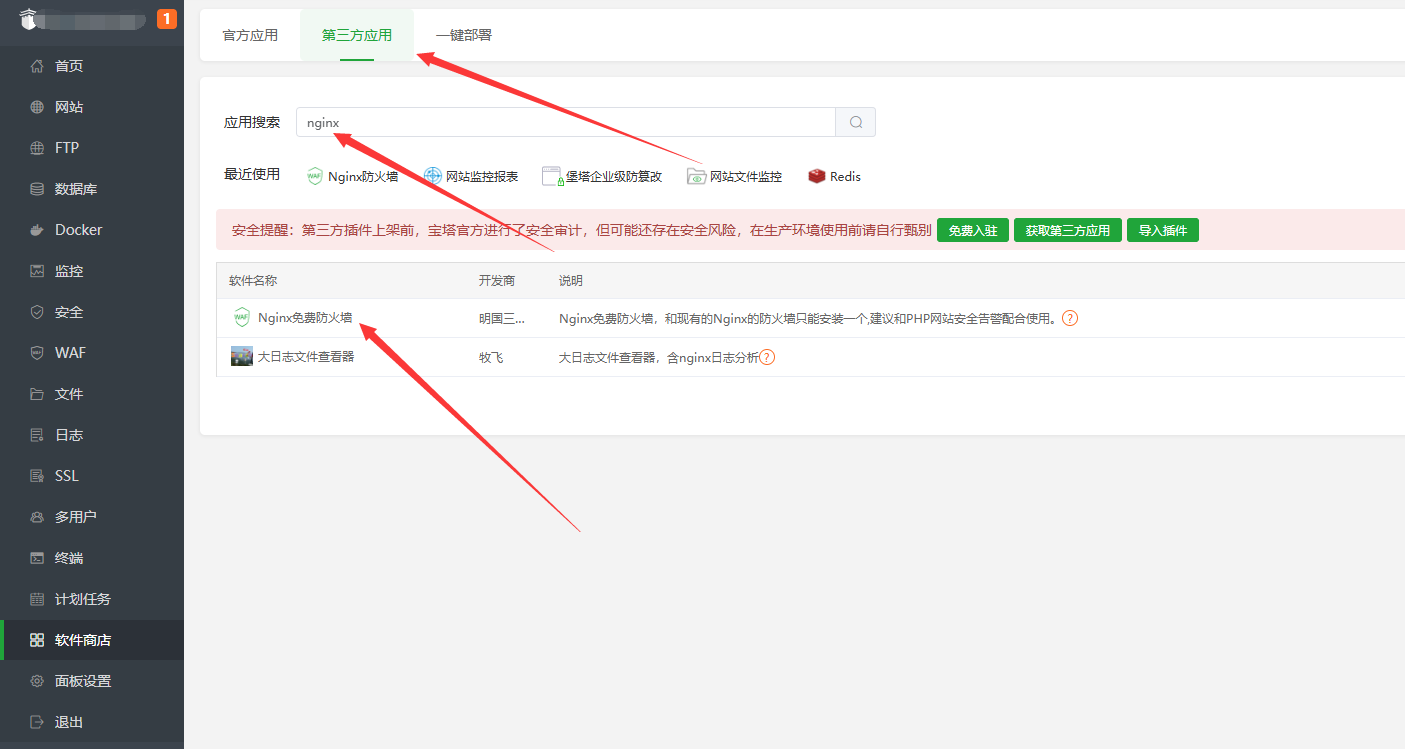1405x749 pixels.
Task: Click the panel logo at top-left
Action: click(x=28, y=18)
